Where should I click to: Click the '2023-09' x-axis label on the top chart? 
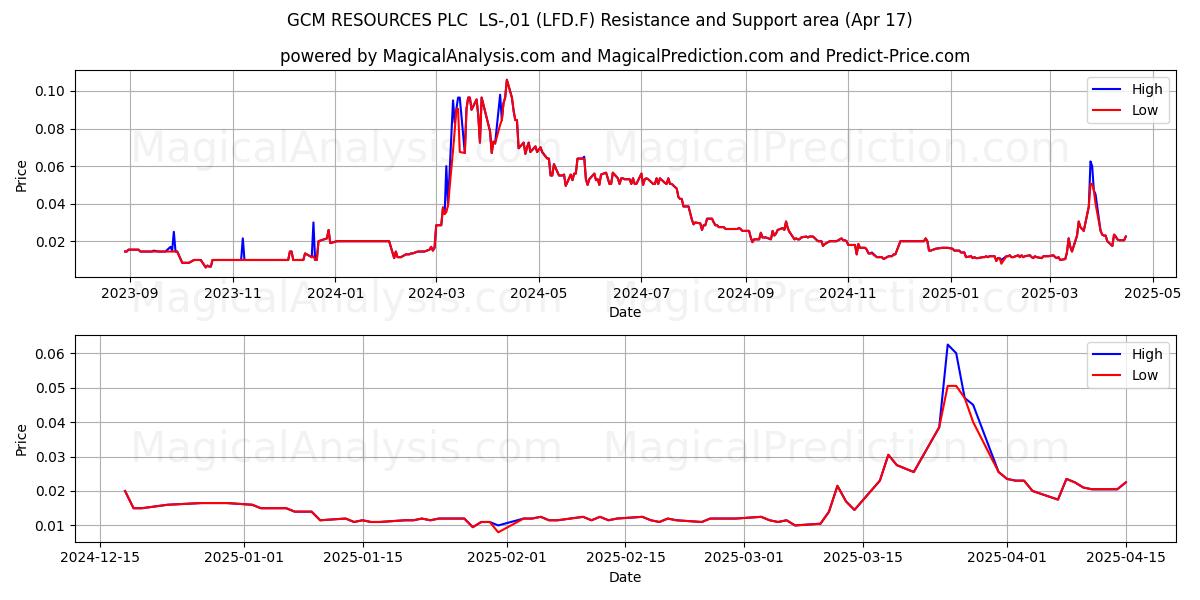pyautogui.click(x=130, y=294)
